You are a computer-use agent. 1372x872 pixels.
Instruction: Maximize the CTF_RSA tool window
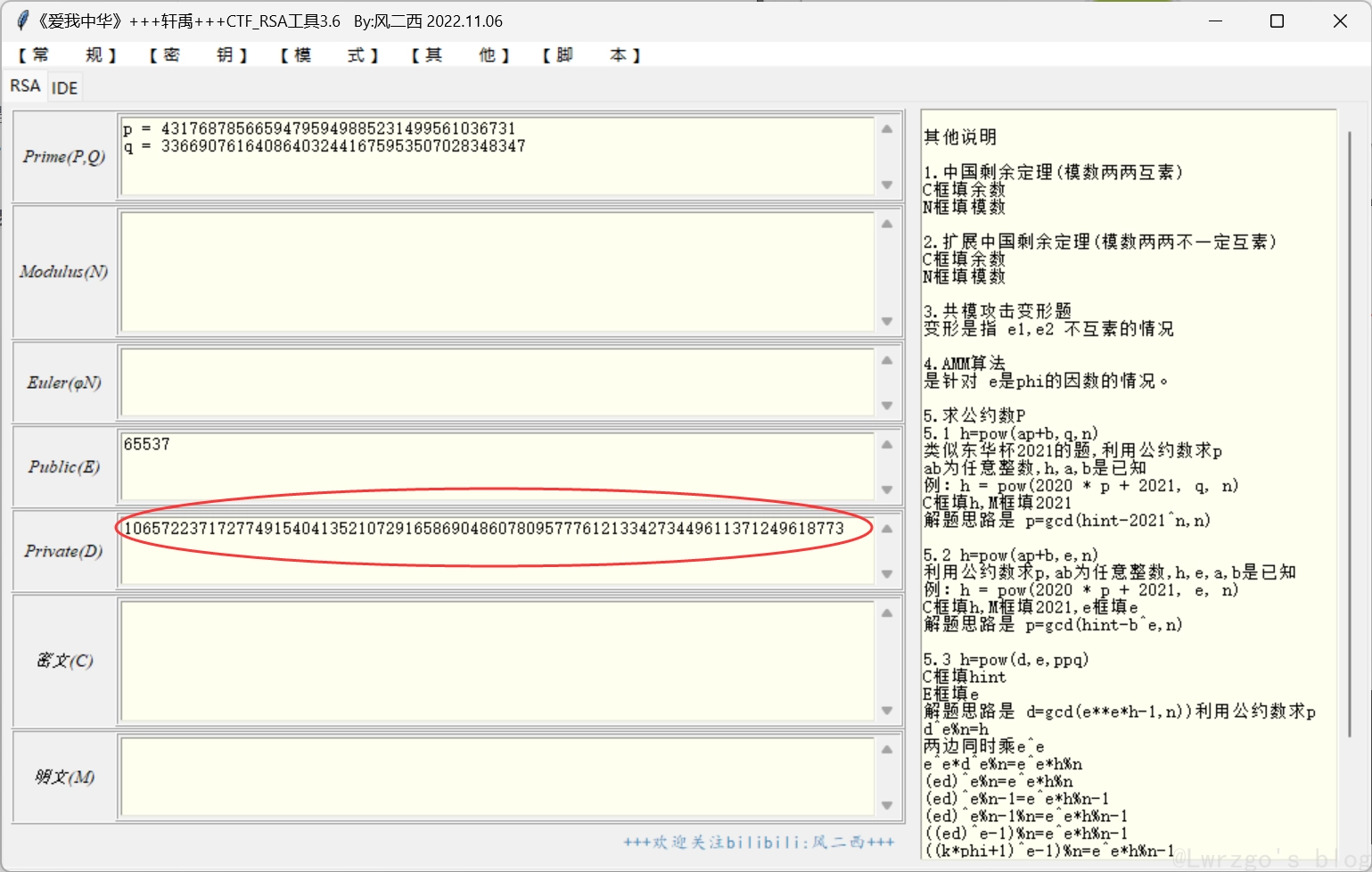(x=1277, y=21)
